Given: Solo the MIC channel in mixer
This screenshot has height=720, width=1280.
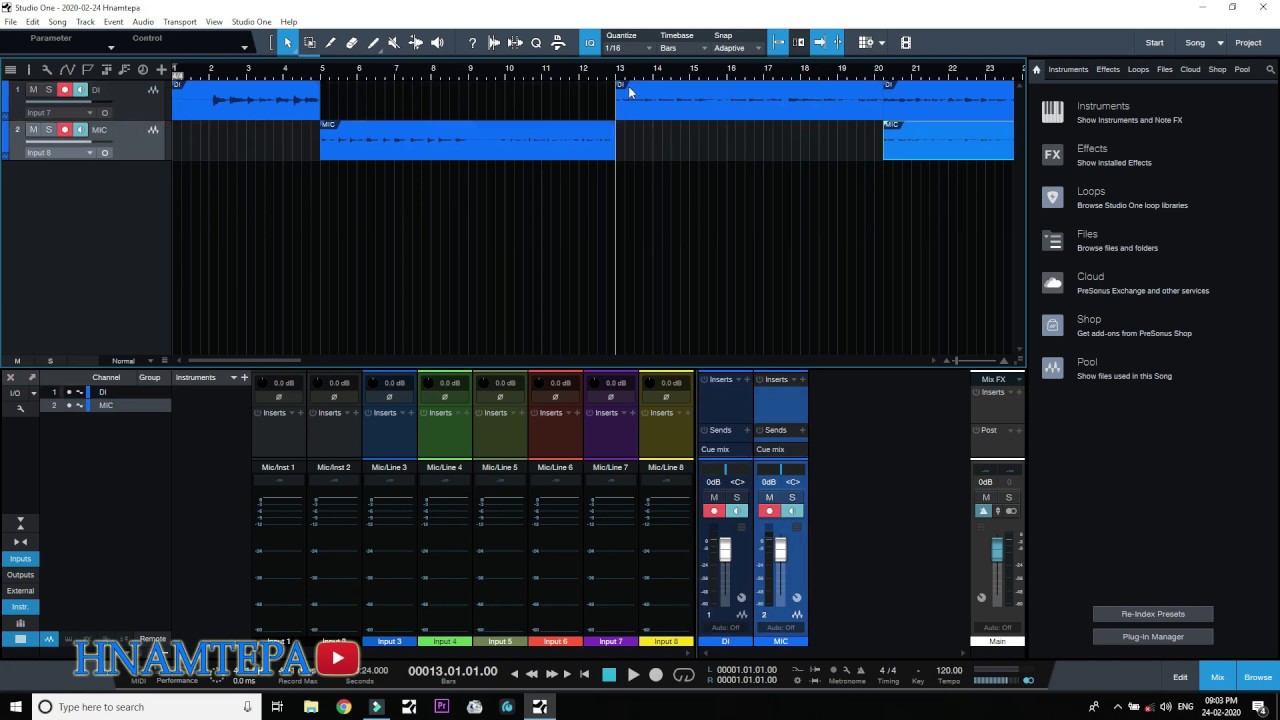Looking at the screenshot, I should (792, 497).
